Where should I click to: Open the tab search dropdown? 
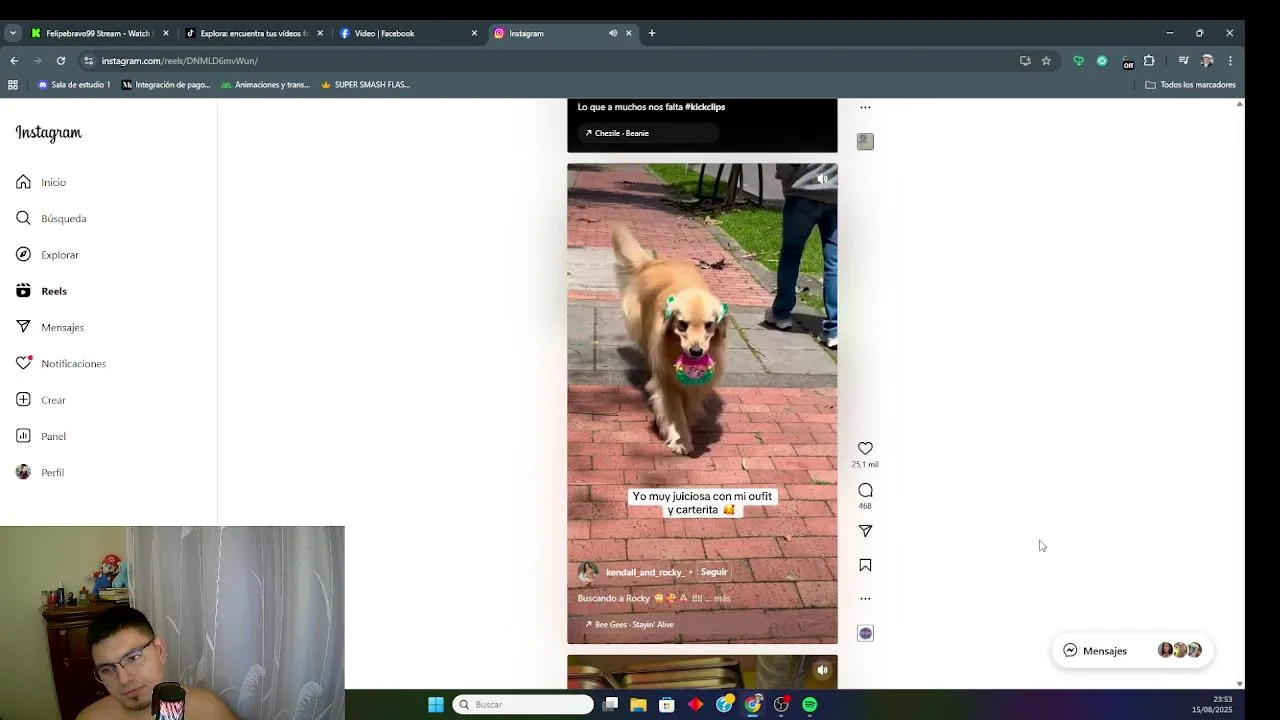pyautogui.click(x=12, y=33)
